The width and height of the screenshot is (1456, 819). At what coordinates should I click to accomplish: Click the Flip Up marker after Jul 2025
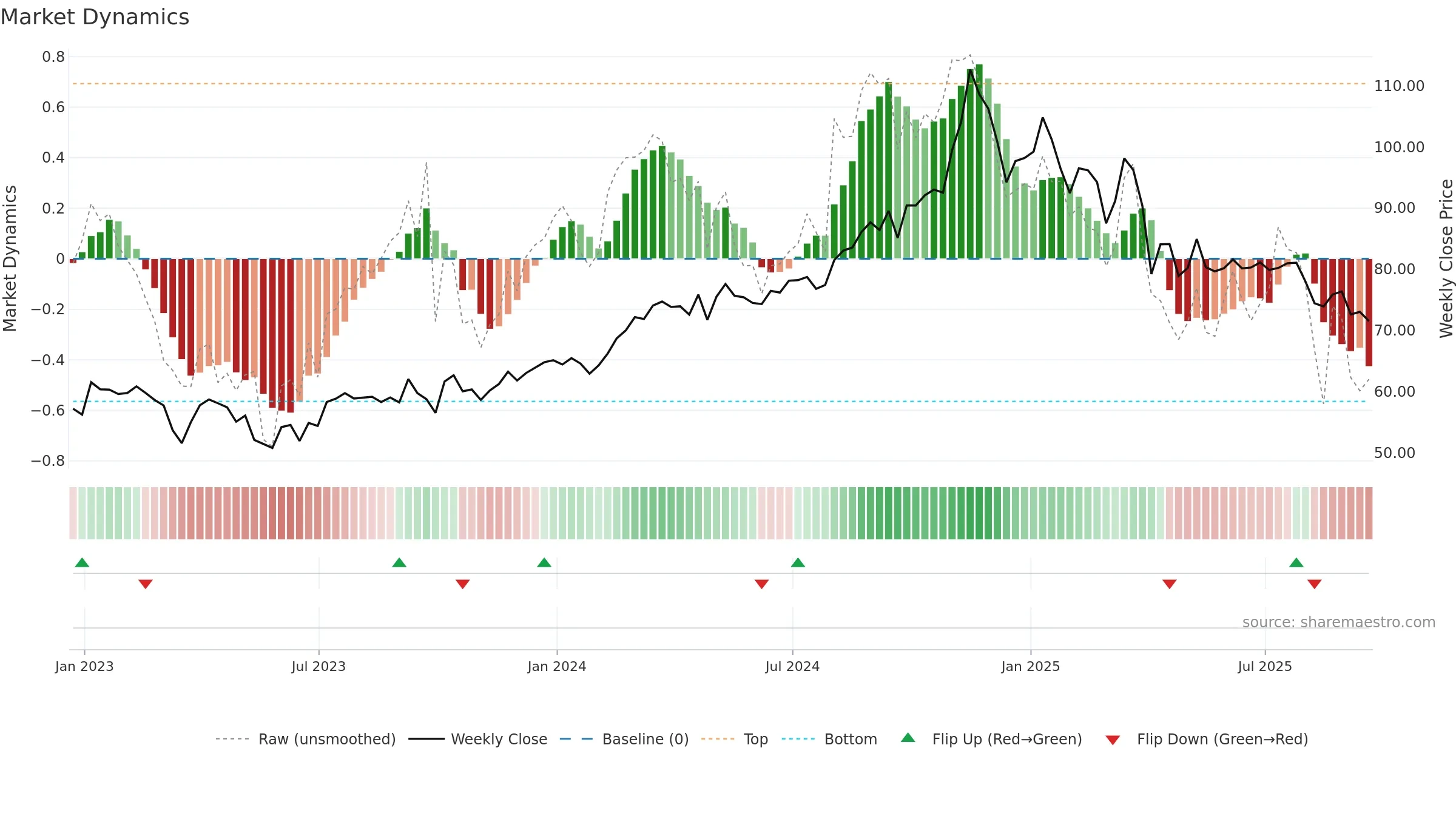click(1296, 562)
